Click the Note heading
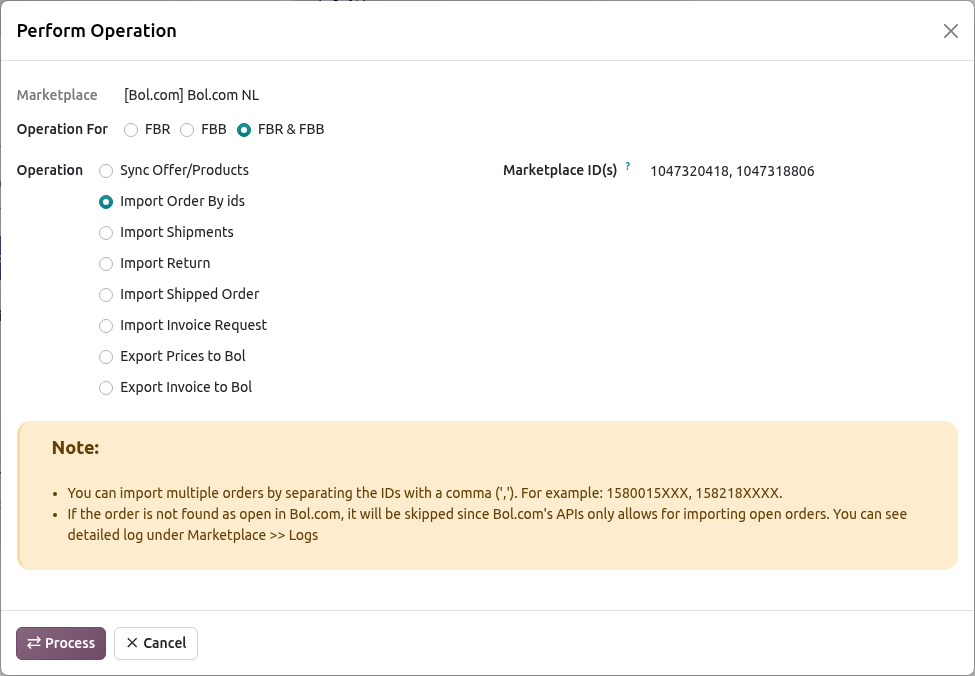 [x=75, y=448]
